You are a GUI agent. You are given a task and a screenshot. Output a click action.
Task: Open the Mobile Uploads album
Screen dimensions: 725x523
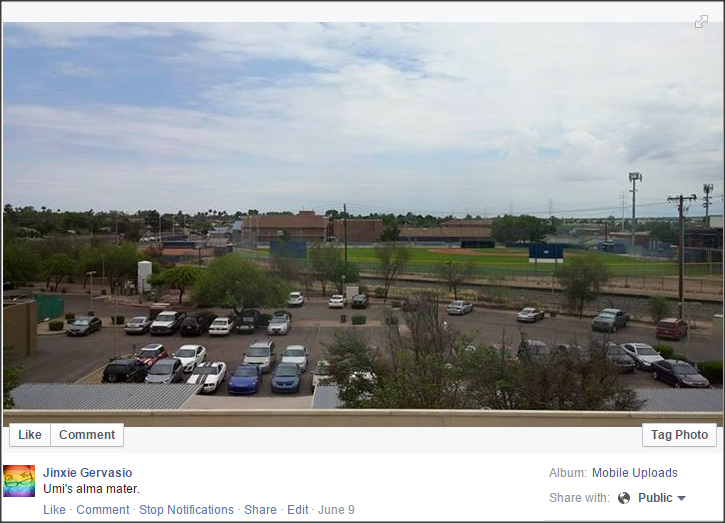click(x=634, y=473)
